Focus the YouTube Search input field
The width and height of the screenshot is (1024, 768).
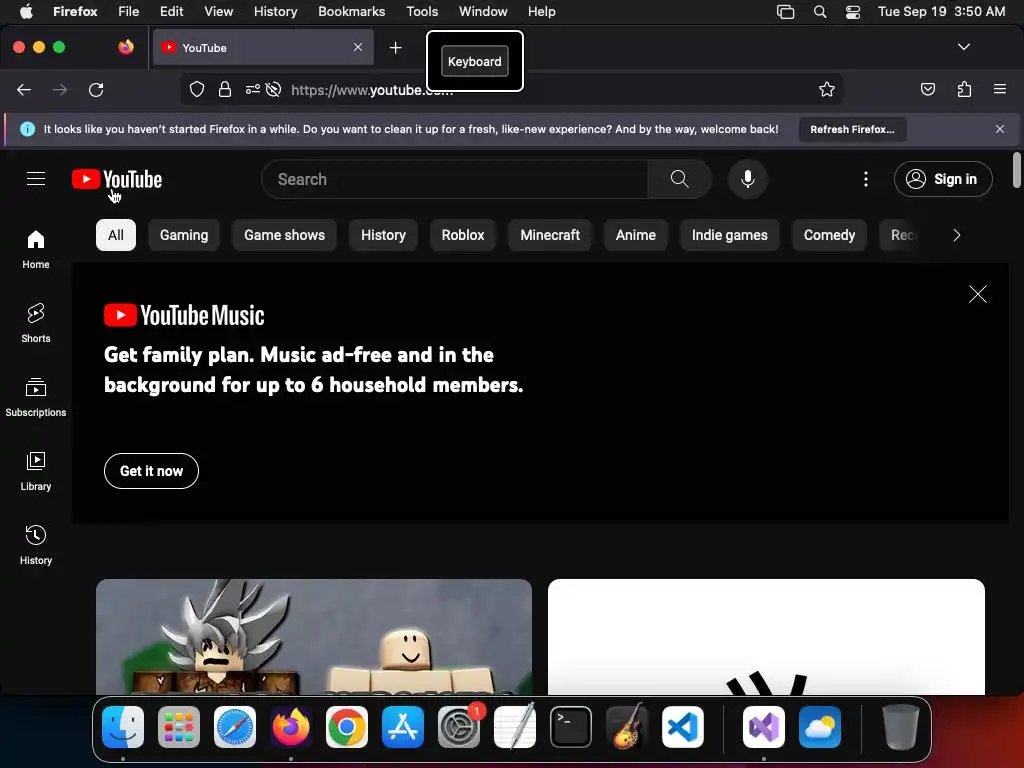455,179
